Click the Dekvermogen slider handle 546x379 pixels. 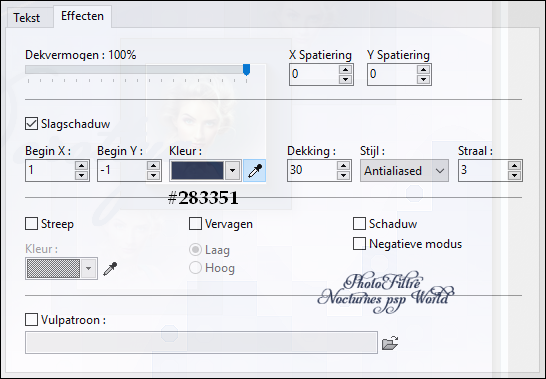click(x=247, y=70)
